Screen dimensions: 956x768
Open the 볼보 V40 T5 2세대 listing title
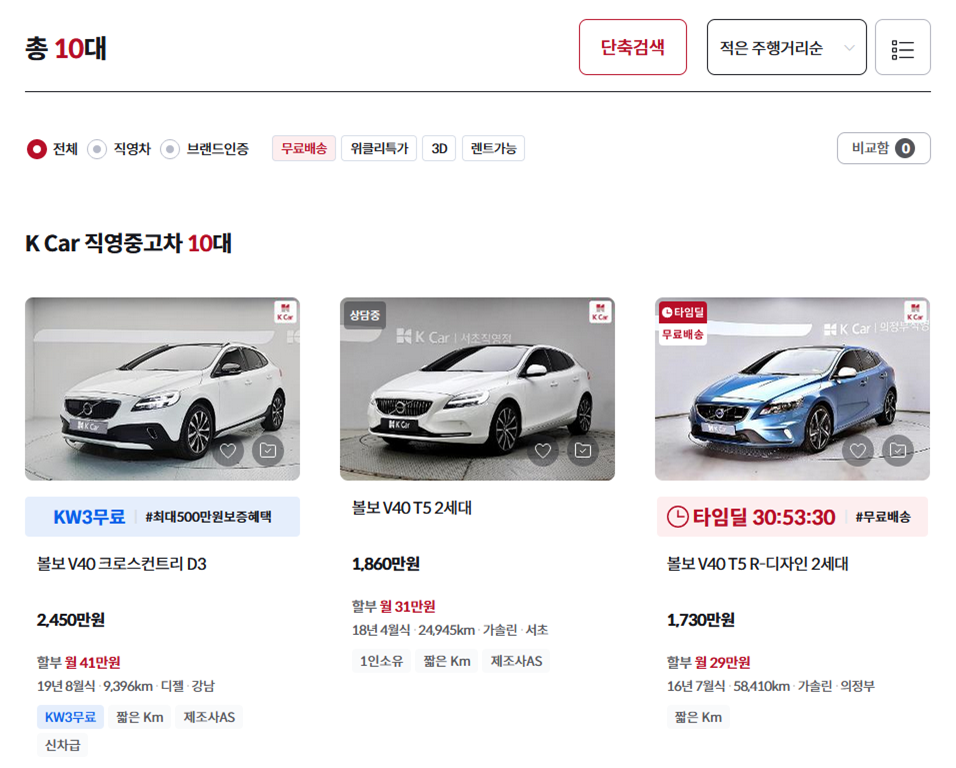[x=412, y=508]
